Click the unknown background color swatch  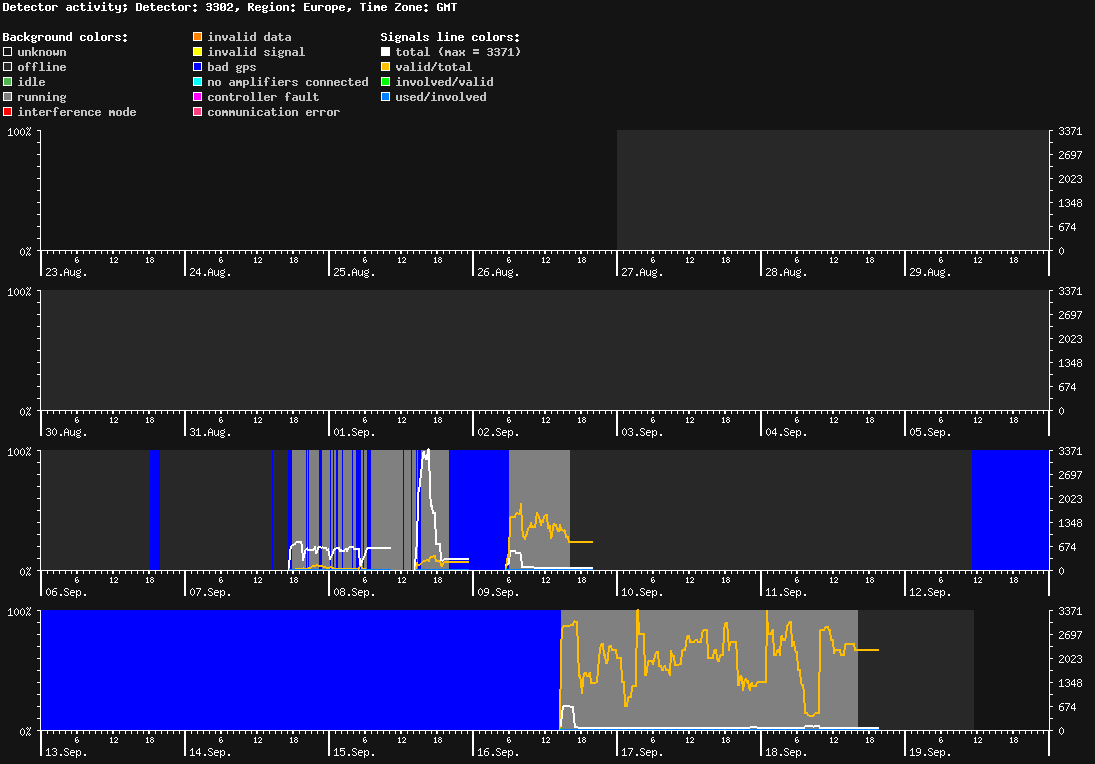coord(8,52)
